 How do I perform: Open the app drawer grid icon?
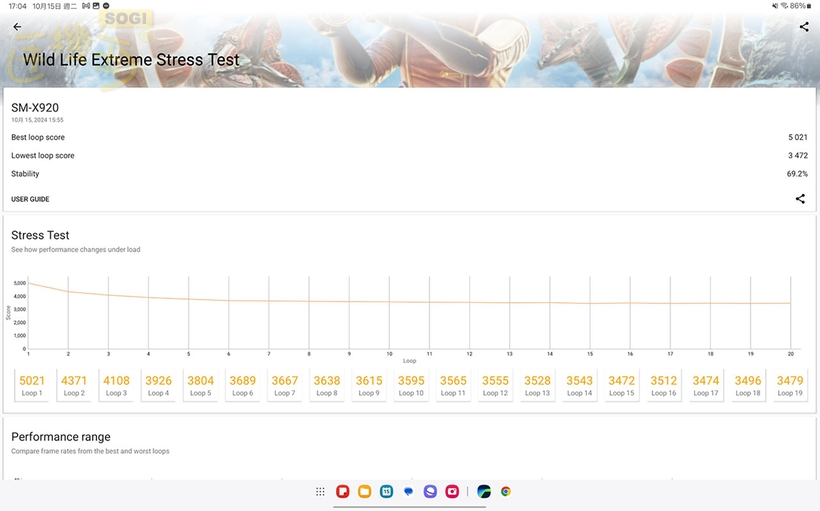coord(320,491)
